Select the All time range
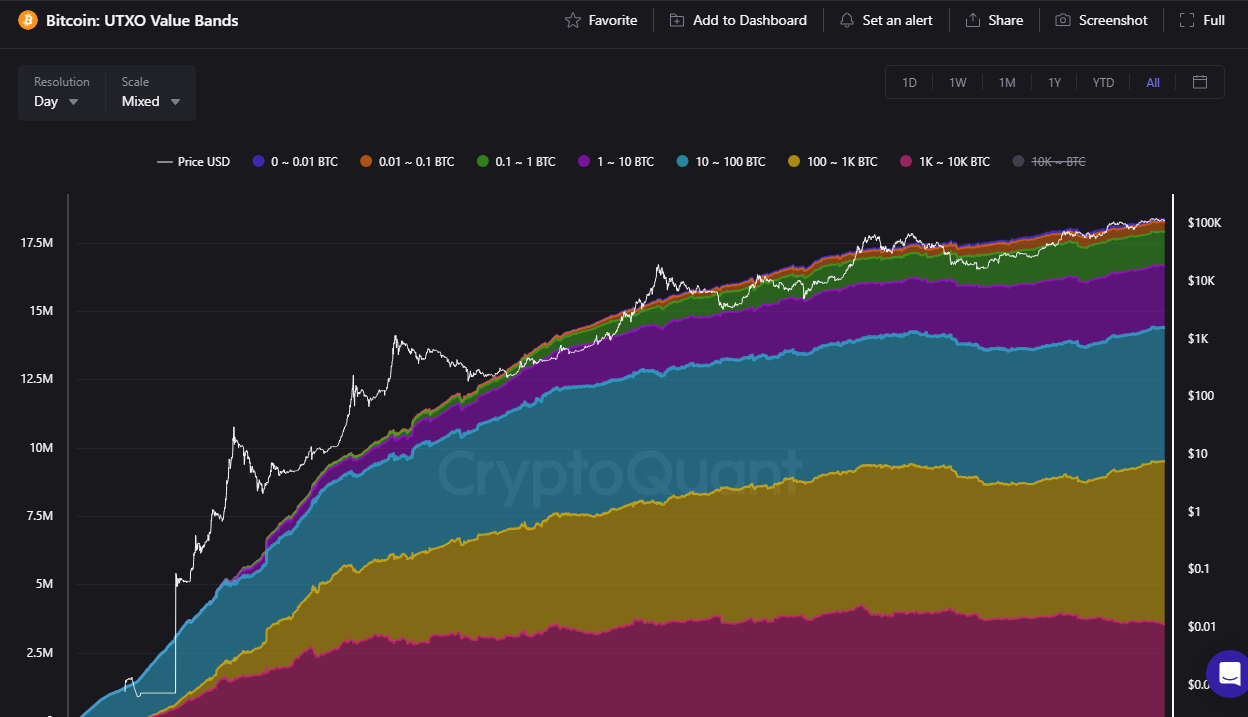 point(1153,82)
